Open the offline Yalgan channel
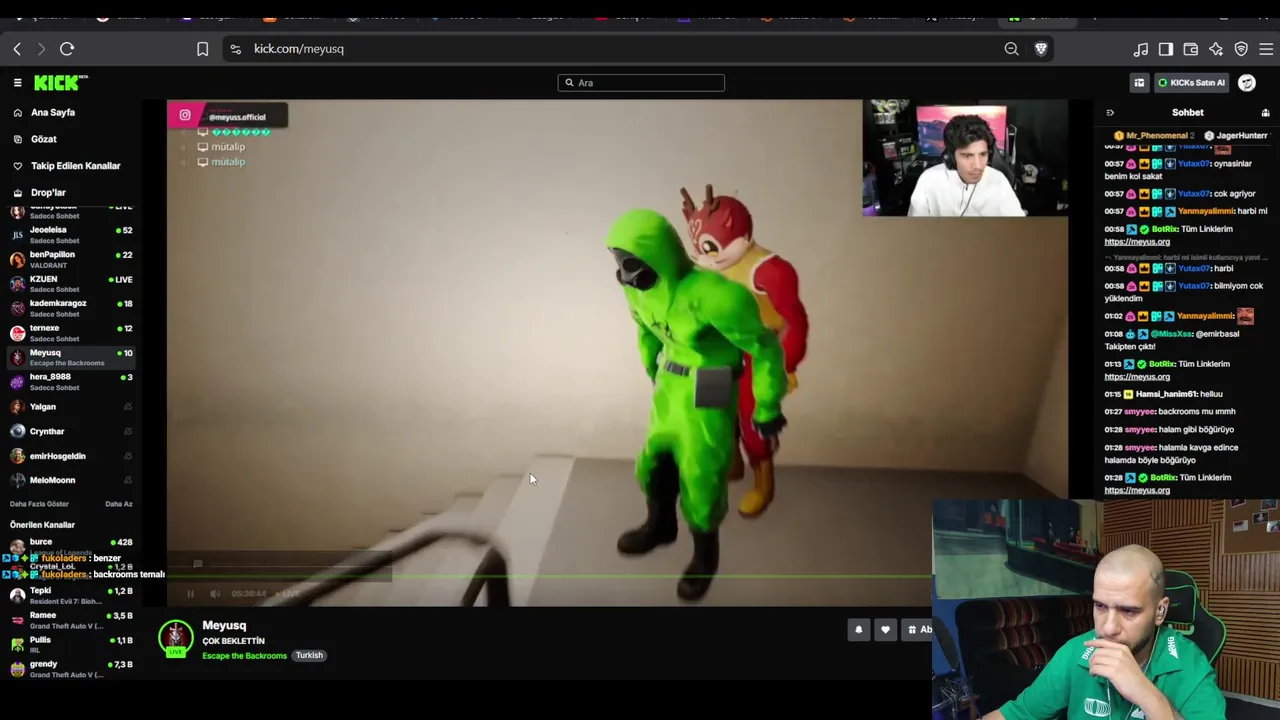Screen dimensions: 1280x720 70,407
